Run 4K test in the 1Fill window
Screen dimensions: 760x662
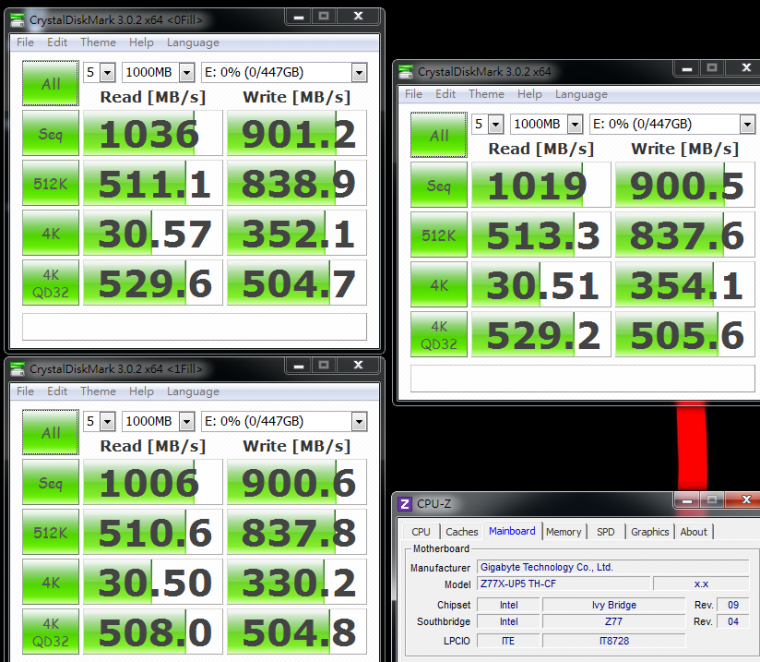(50, 582)
